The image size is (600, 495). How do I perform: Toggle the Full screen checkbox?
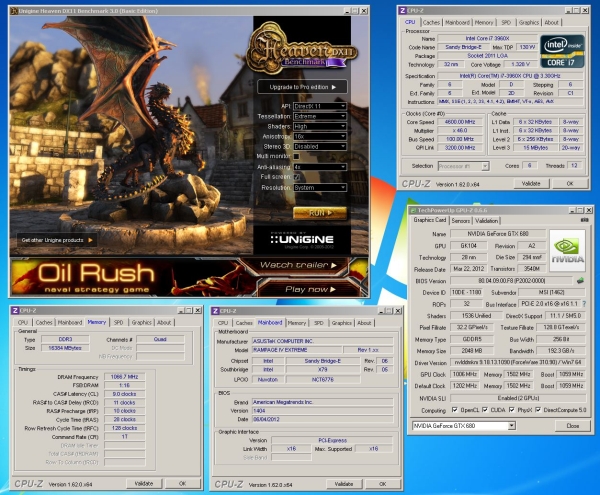(296, 177)
